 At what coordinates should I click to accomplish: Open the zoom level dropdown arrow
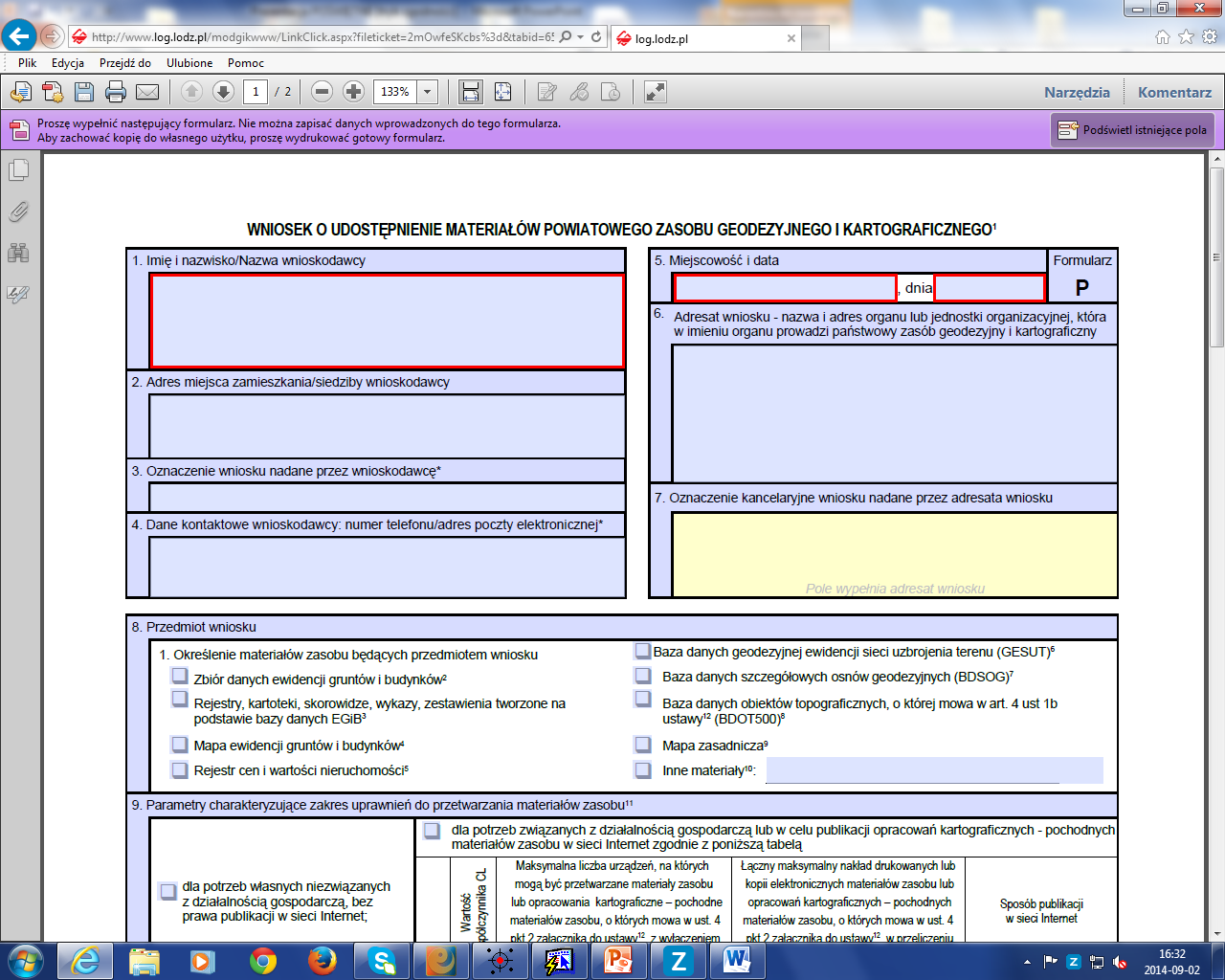pos(428,92)
